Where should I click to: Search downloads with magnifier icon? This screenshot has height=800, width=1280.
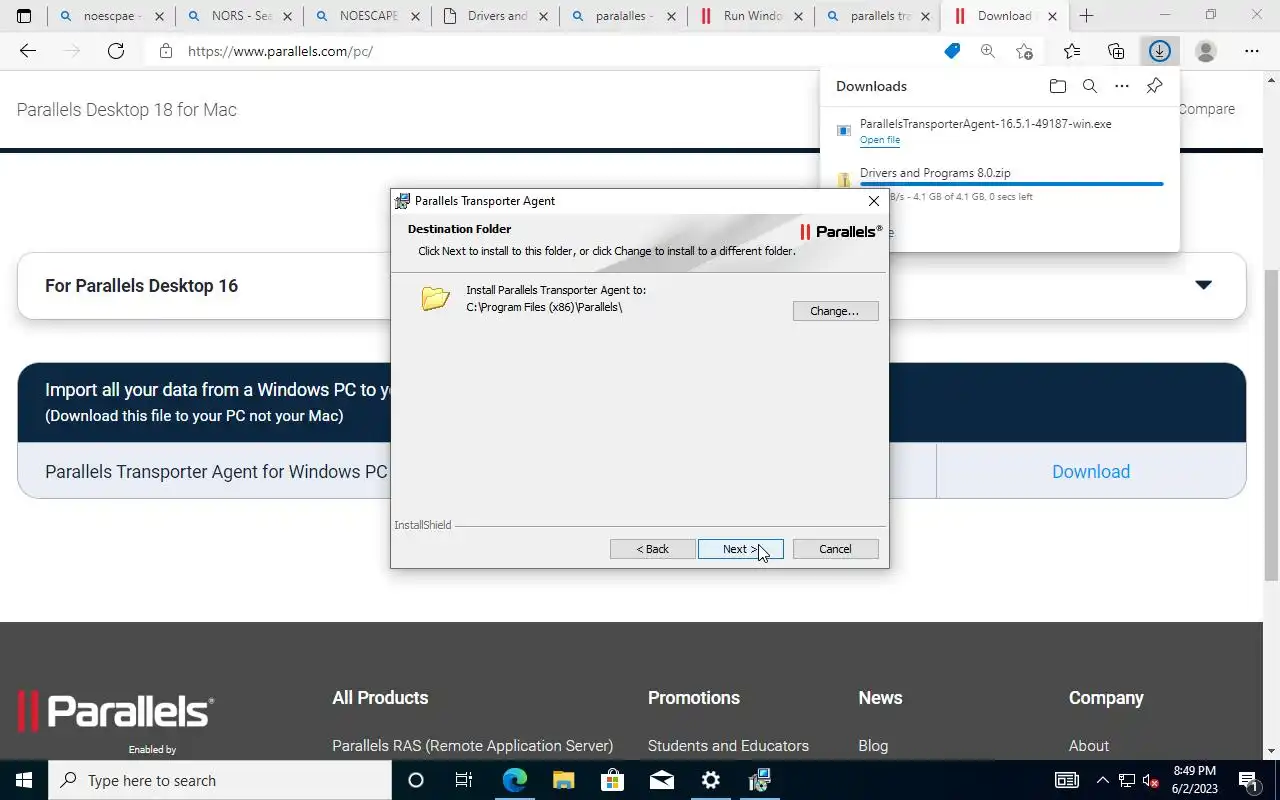click(x=1090, y=86)
